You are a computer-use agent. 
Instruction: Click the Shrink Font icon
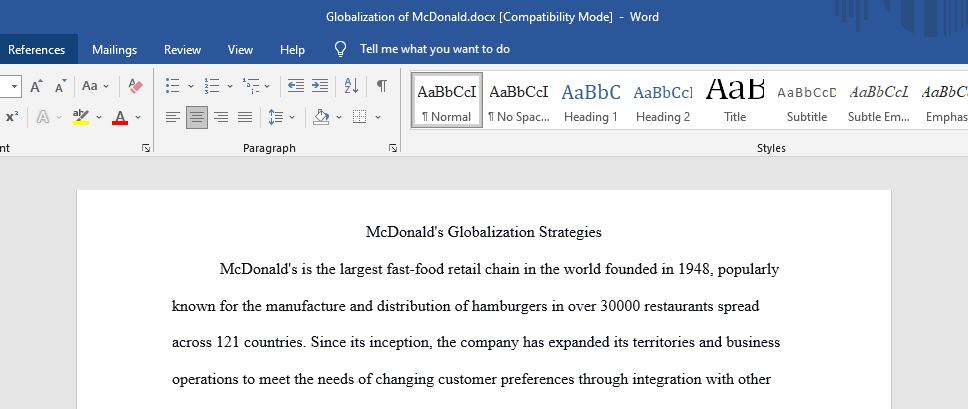click(x=60, y=86)
